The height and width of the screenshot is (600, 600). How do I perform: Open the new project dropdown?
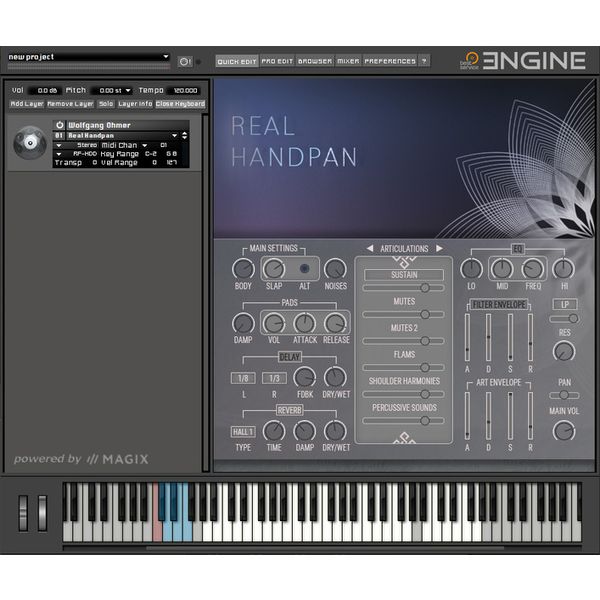88,57
